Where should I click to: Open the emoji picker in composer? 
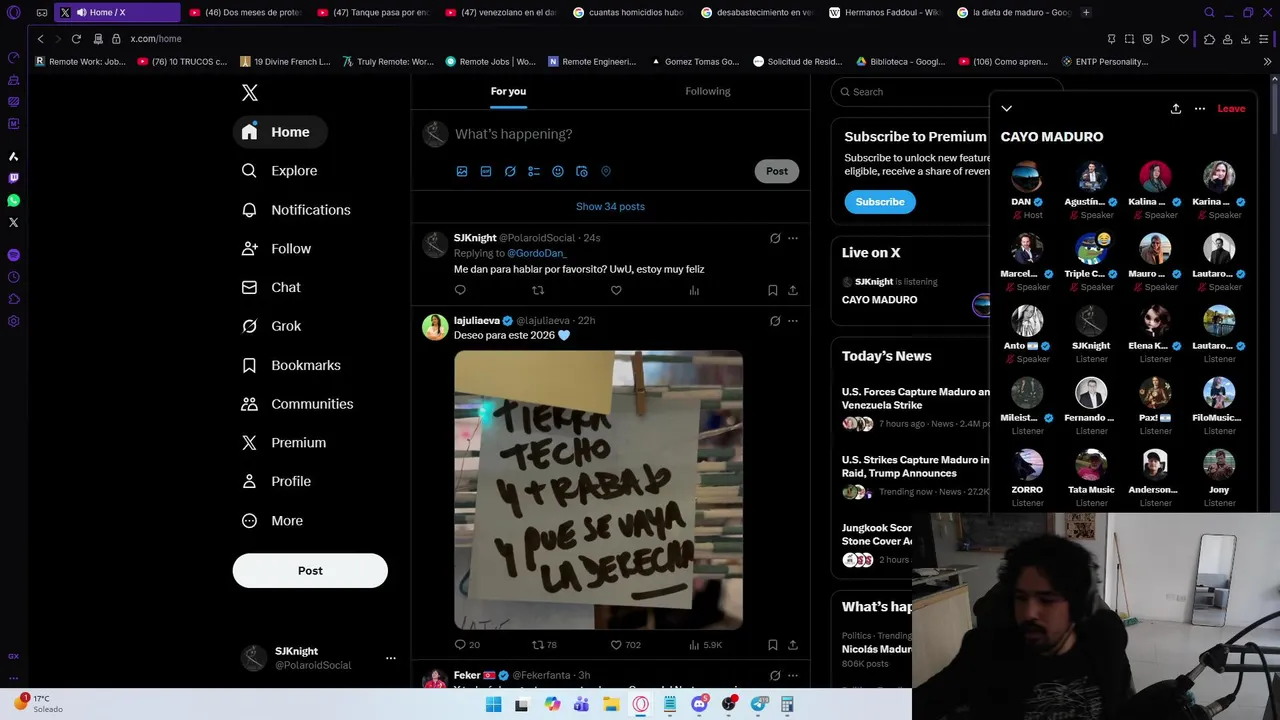[x=558, y=171]
